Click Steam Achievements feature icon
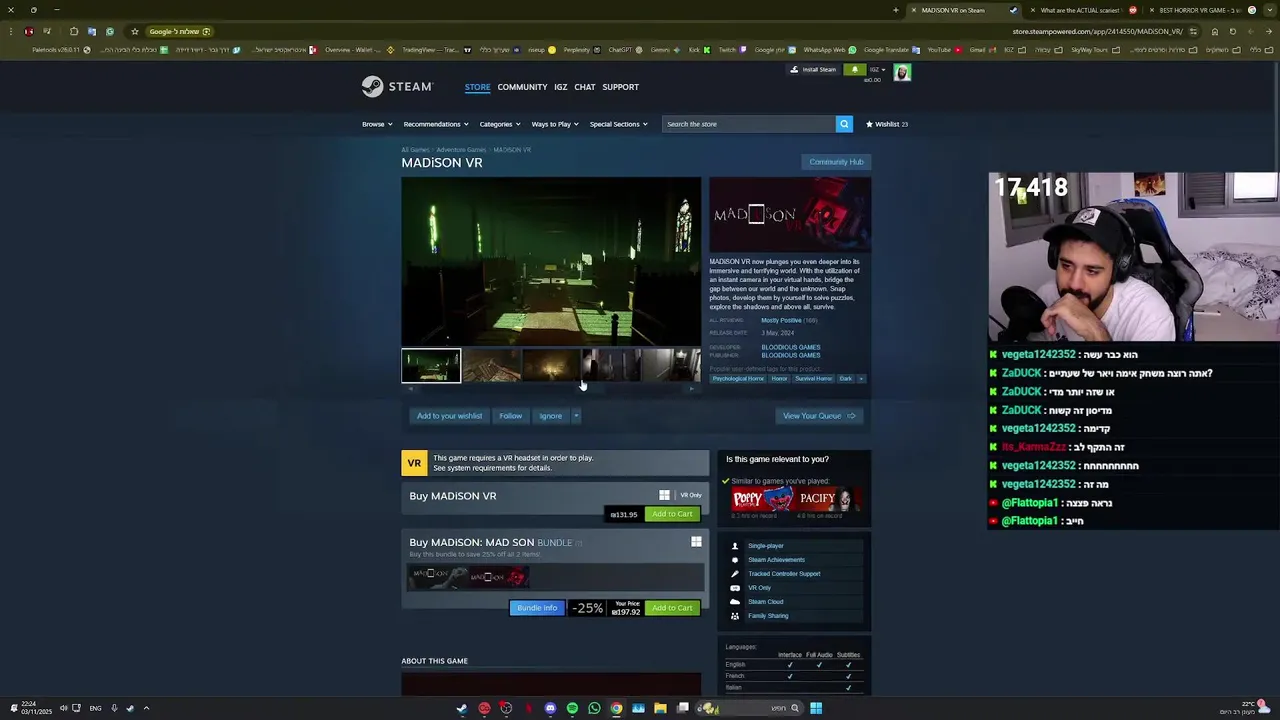This screenshot has width=1280, height=720. point(735,560)
